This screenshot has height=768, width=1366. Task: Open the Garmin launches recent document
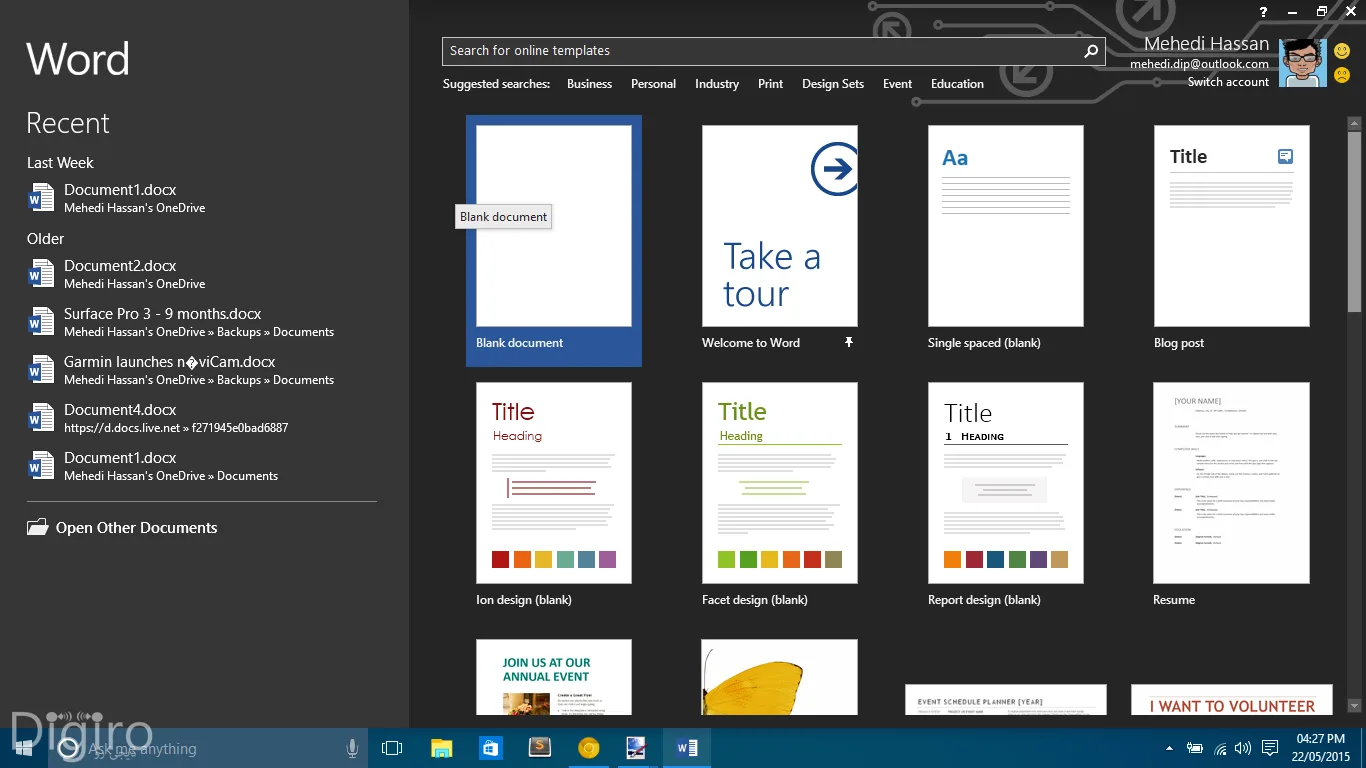(x=202, y=370)
